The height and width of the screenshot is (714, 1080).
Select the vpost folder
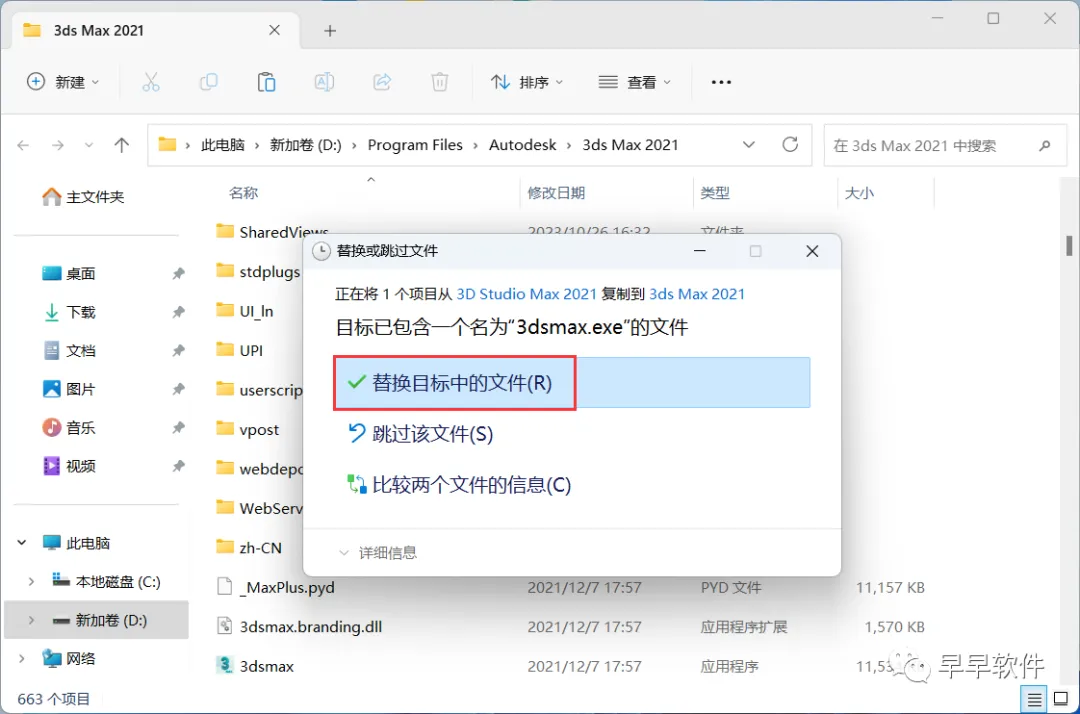[248, 430]
